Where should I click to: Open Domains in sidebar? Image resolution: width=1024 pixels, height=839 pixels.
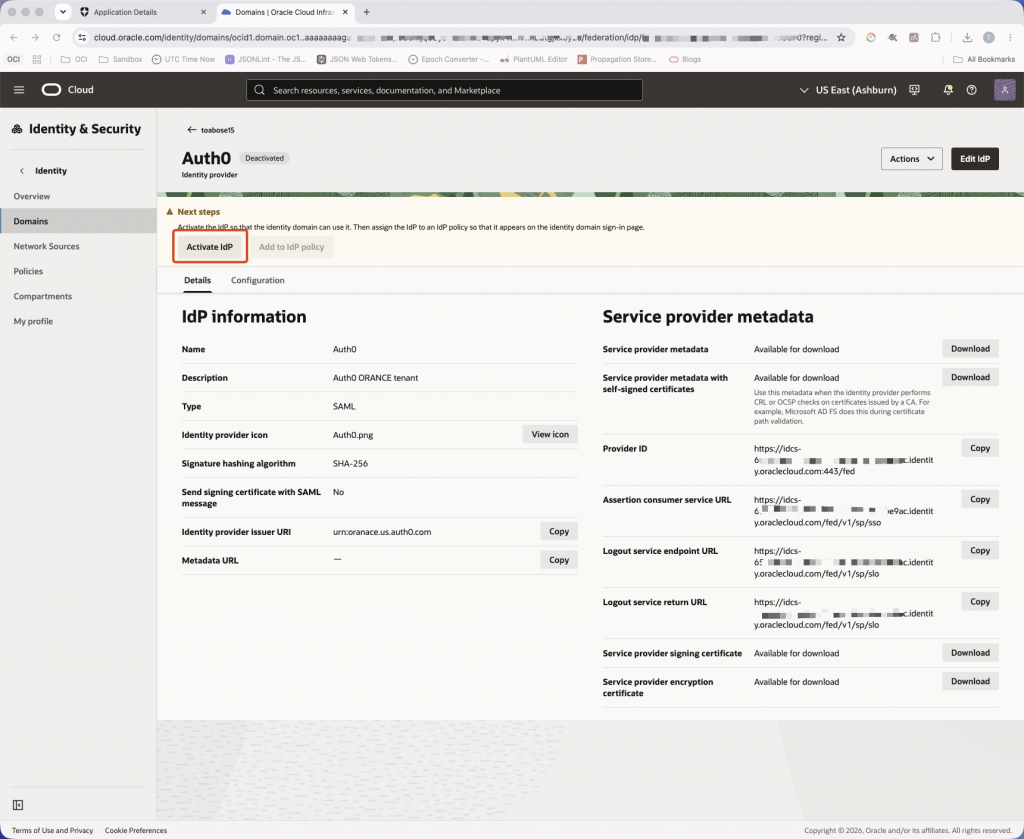78,221
